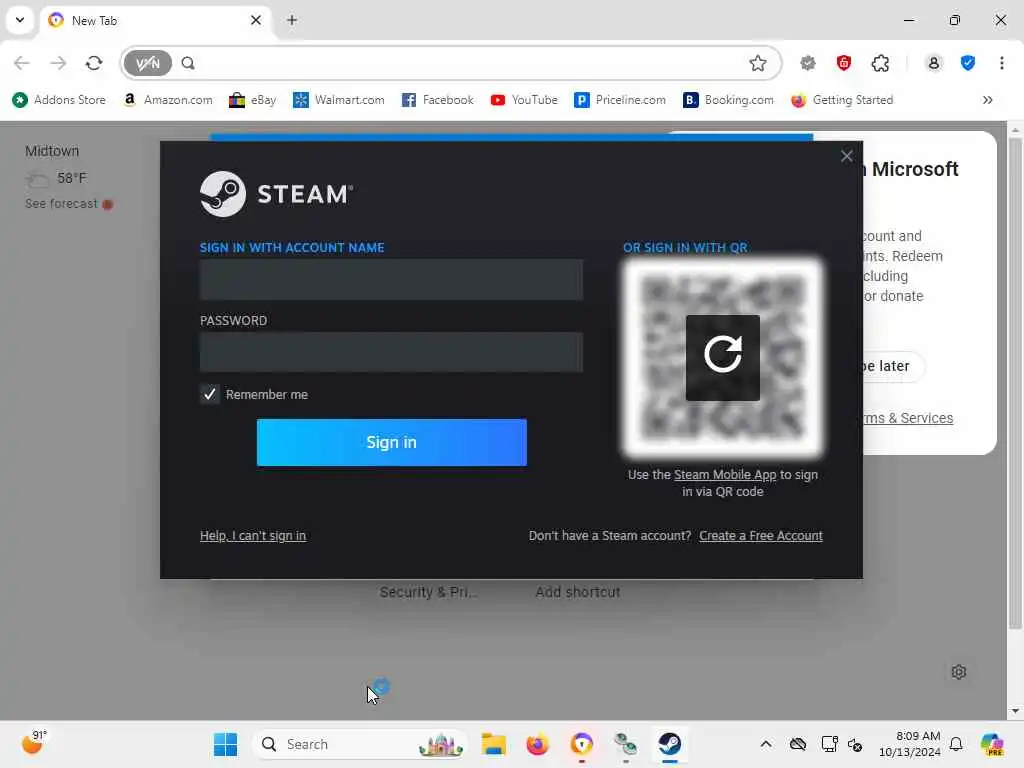Click the VPN badge in address bar
Screen dimensions: 1024x768
coord(148,63)
